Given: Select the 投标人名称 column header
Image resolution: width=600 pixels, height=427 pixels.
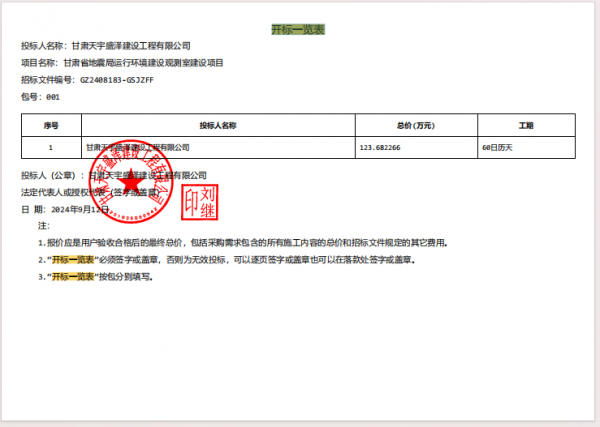Looking at the screenshot, I should (217, 125).
